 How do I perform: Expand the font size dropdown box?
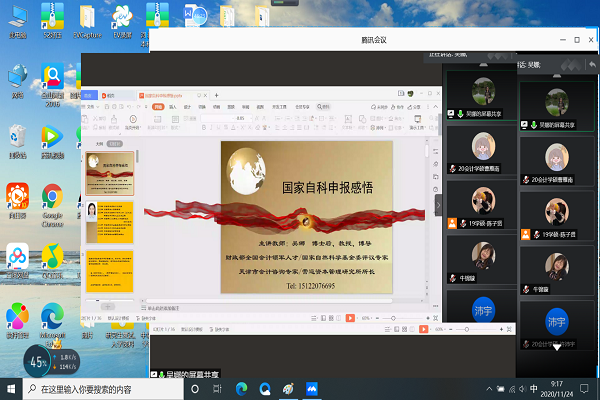(238, 118)
